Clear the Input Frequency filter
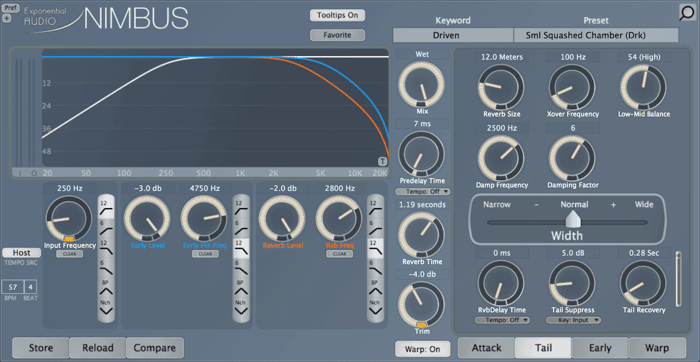This screenshot has height=362, width=700. coord(69,254)
